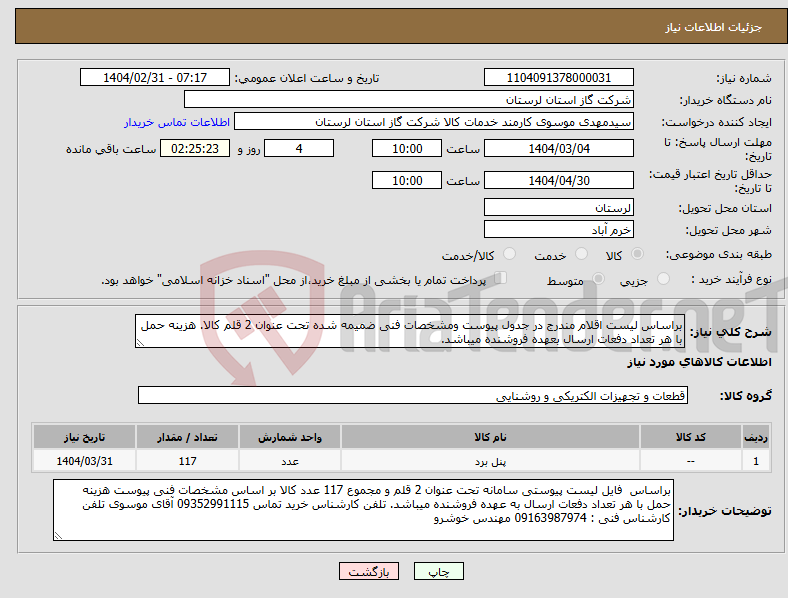Image resolution: width=788 pixels, height=598 pixels.
Task: Click the requester field سیدمهدی موسوی
Action: point(434,122)
